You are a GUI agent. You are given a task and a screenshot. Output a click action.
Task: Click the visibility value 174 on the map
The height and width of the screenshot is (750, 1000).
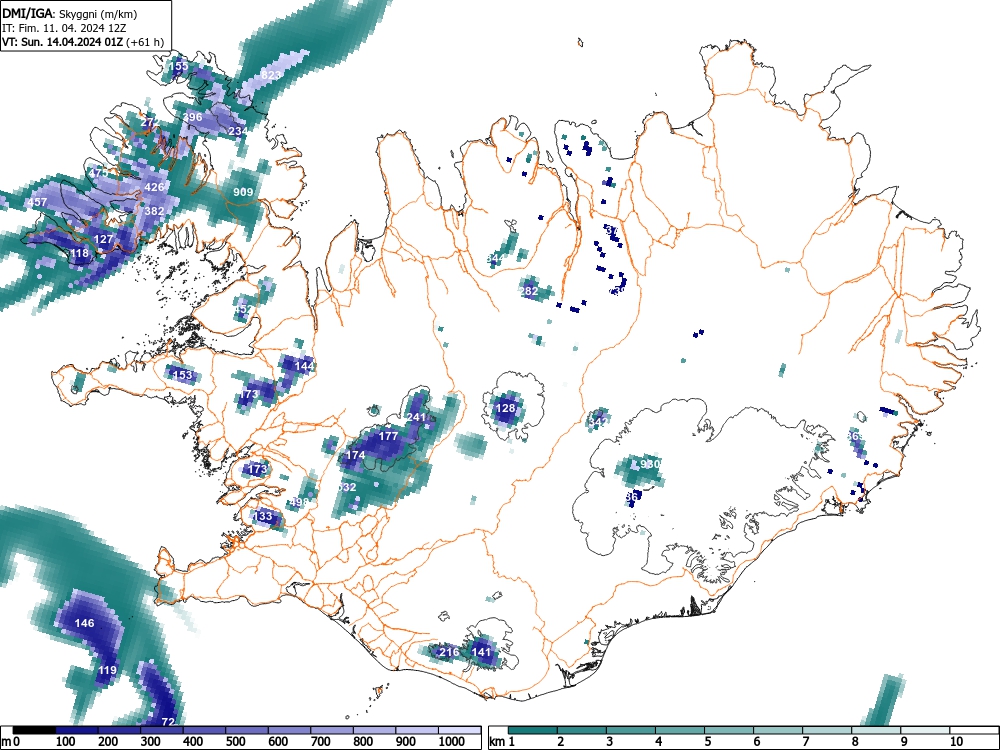coord(355,455)
